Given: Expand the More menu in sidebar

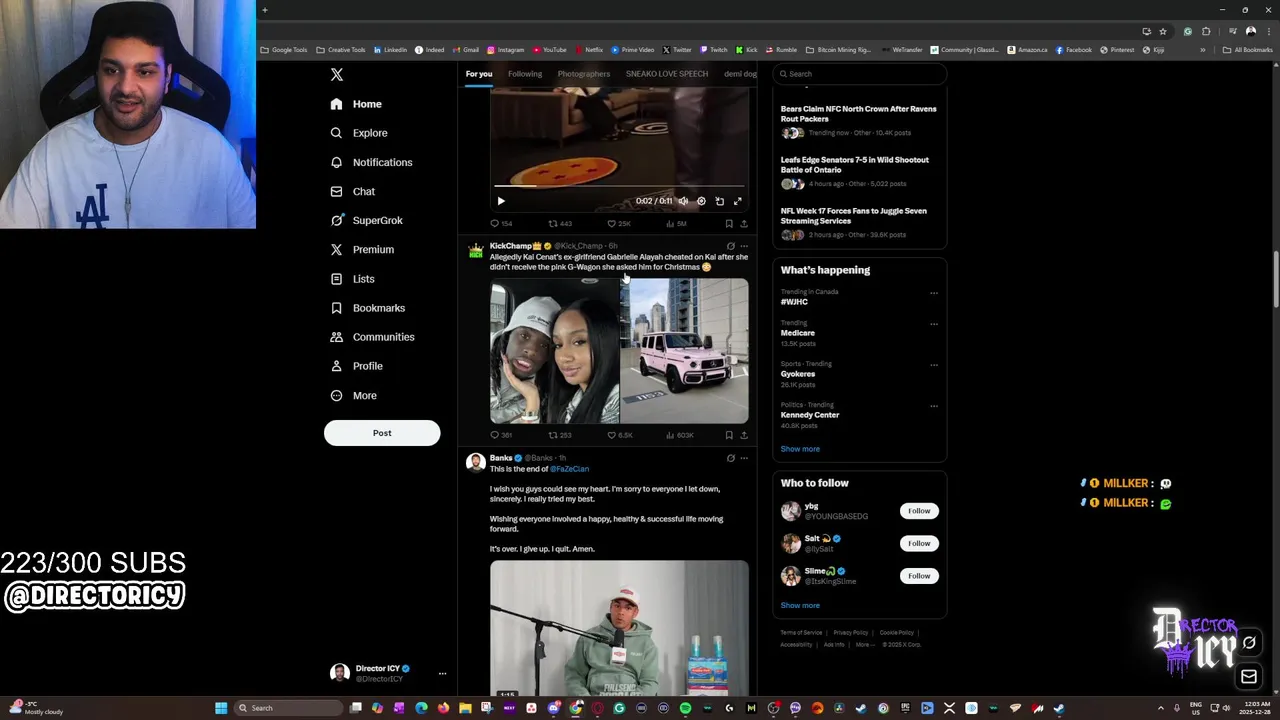Looking at the screenshot, I should coord(353,395).
